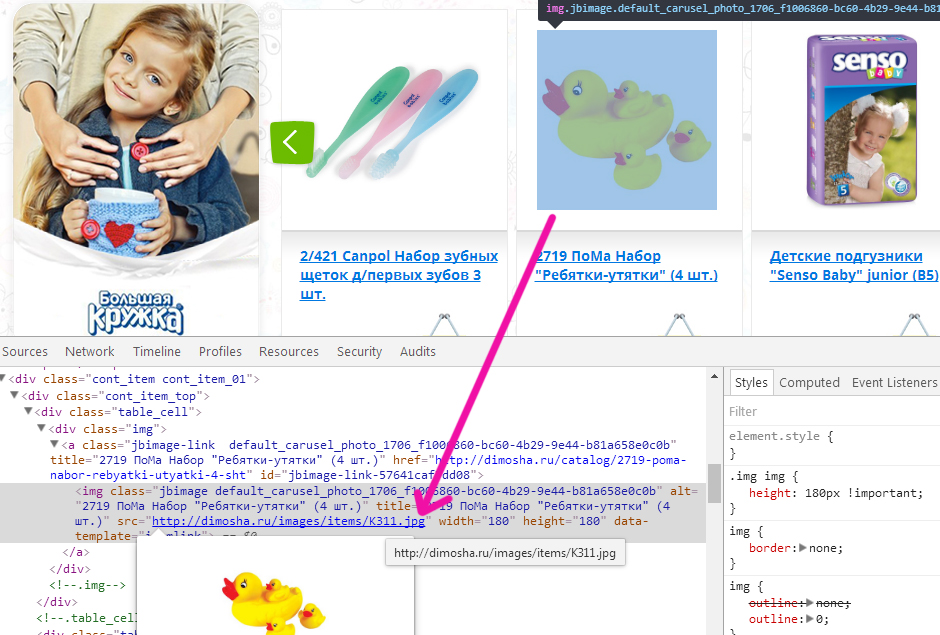Open the Security tab
Viewport: 940px width, 635px height.
coord(359,352)
